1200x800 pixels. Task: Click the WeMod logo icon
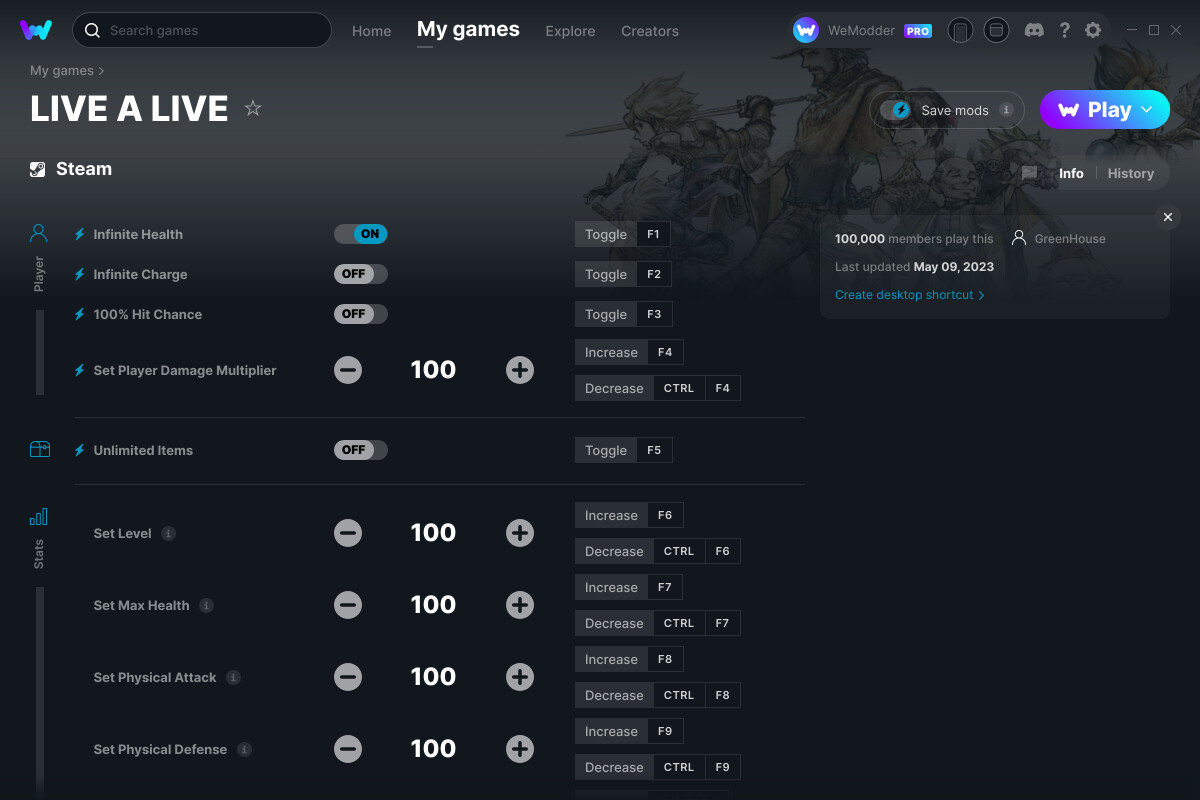[36, 30]
